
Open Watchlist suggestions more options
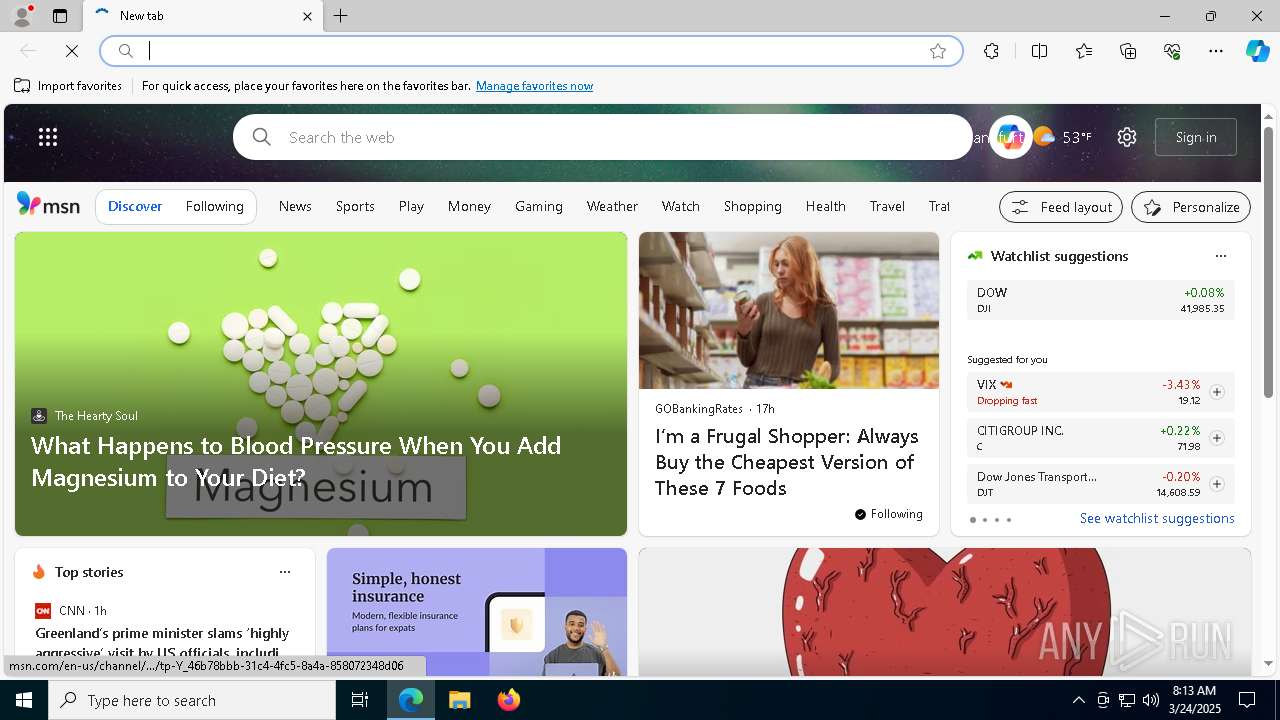pyautogui.click(x=1221, y=256)
